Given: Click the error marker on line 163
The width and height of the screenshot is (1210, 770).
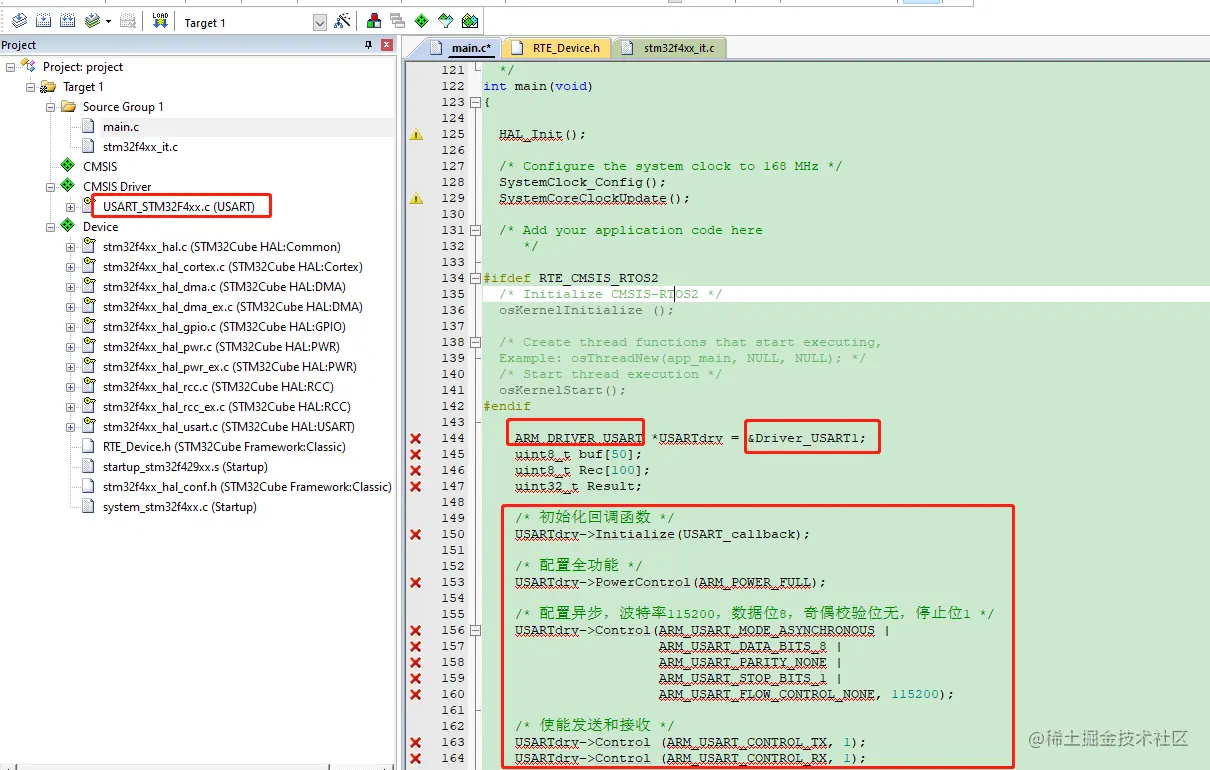Looking at the screenshot, I should (416, 742).
